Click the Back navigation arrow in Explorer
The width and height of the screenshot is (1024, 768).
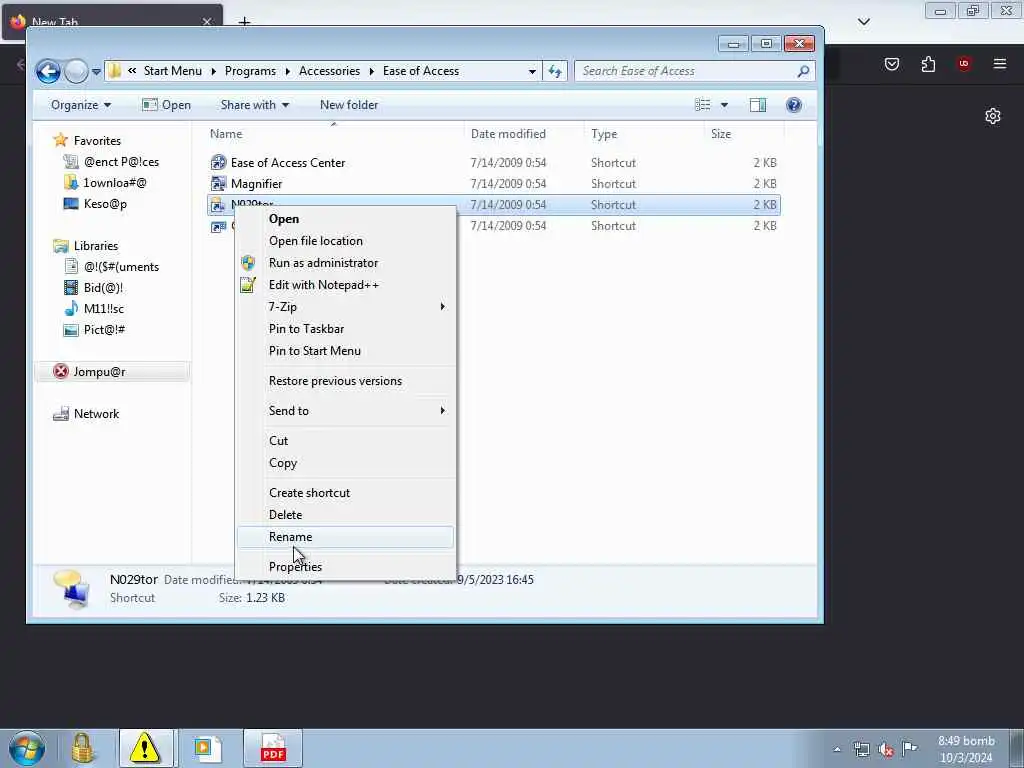(x=48, y=71)
